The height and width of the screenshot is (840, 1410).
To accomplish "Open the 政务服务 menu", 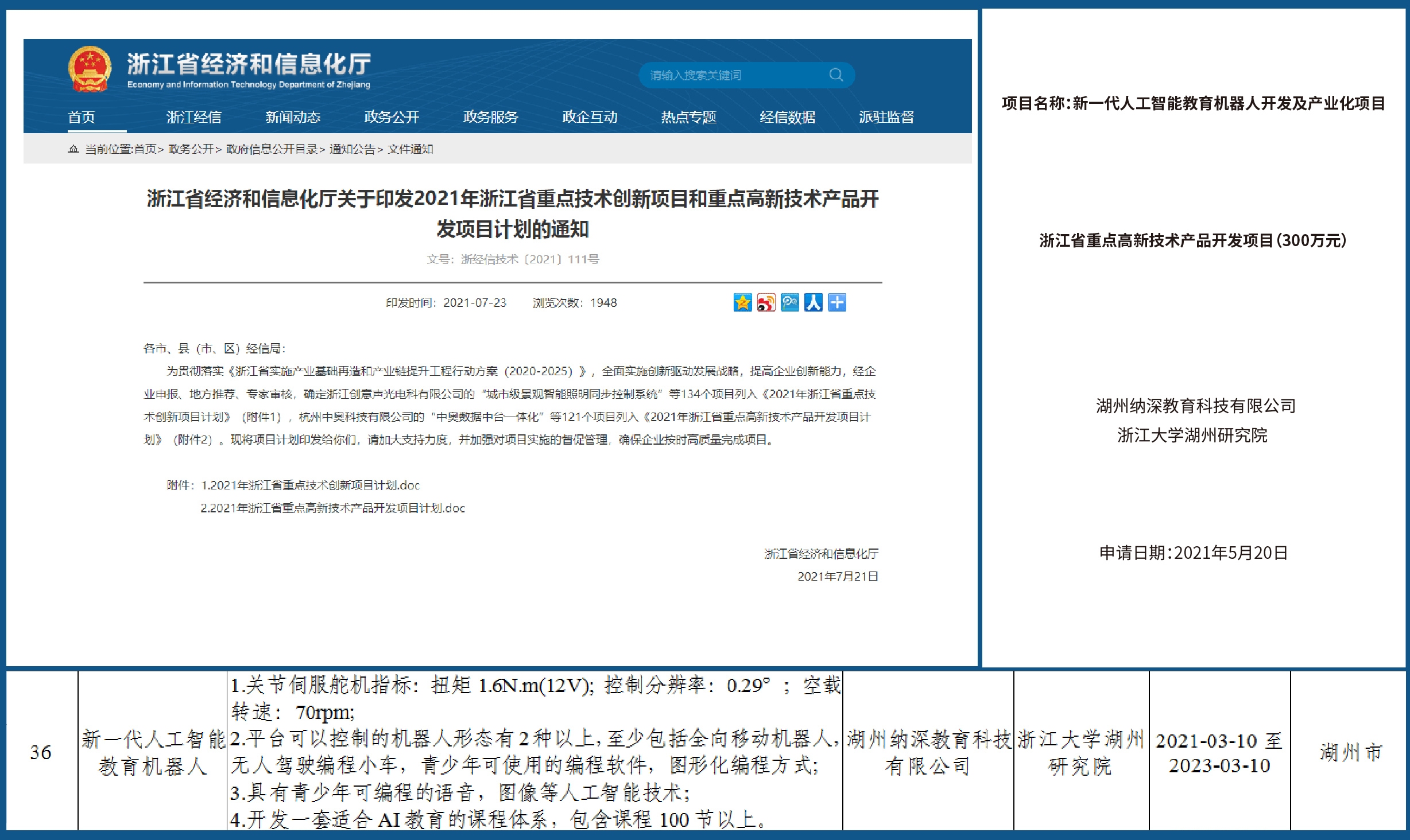I will tap(490, 116).
